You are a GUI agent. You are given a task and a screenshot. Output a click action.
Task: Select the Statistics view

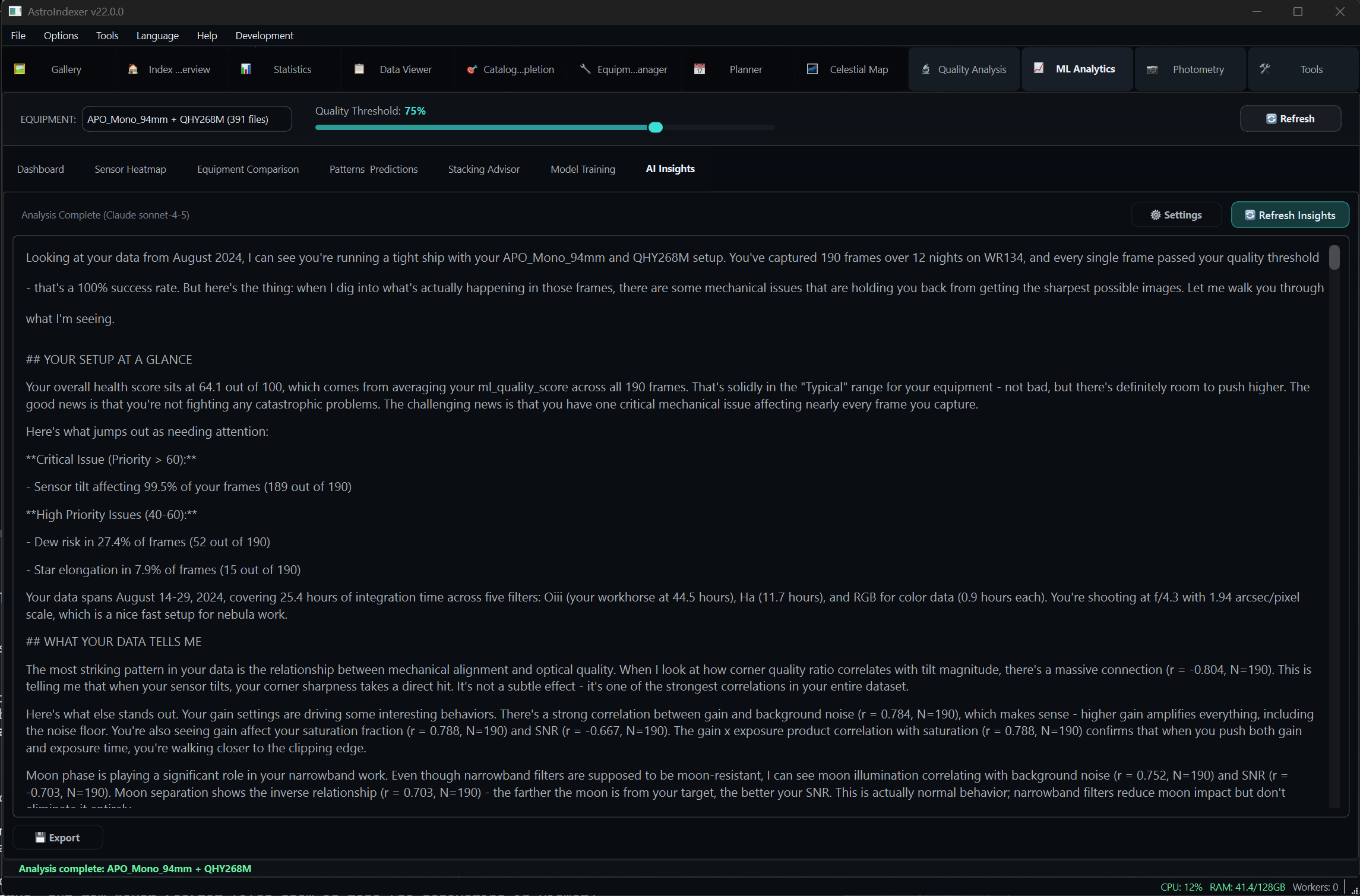292,69
